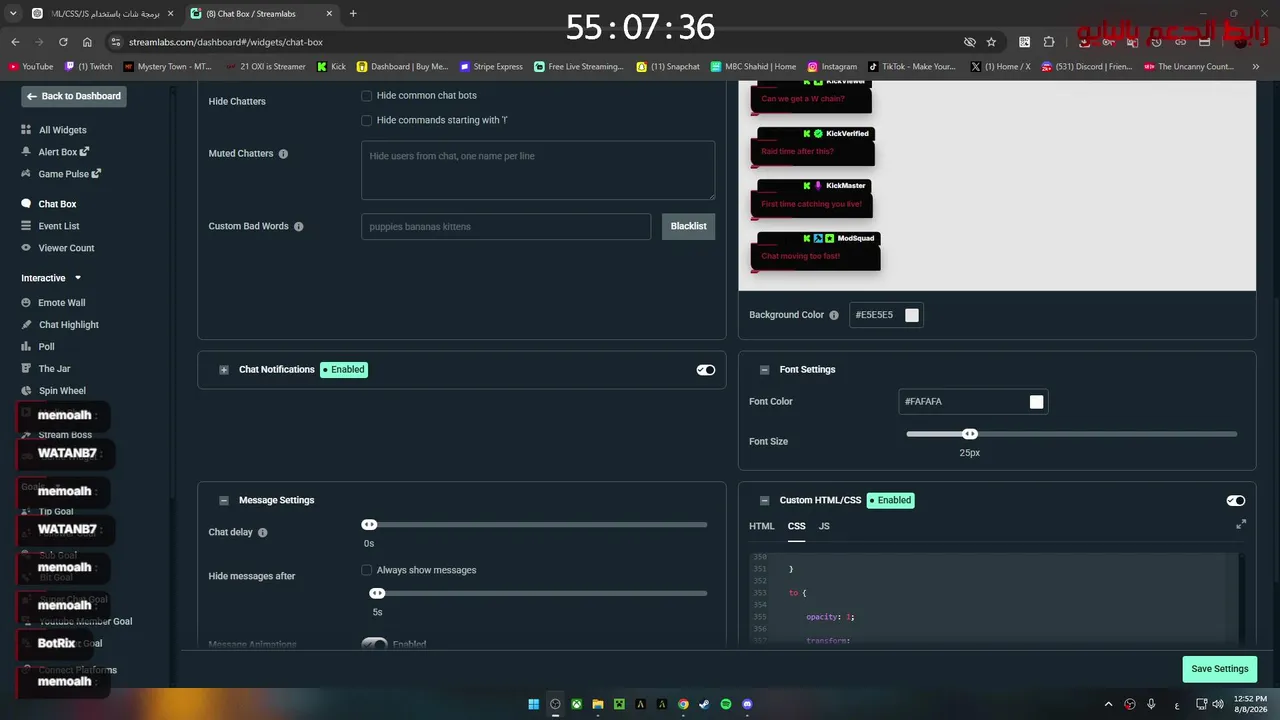
Task: Open the Font Color swatch picker
Action: (1037, 402)
